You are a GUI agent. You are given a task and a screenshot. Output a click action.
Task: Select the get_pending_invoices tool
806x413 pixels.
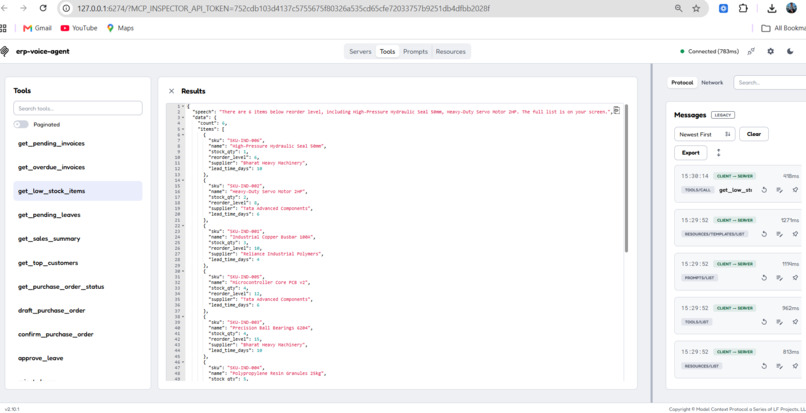pyautogui.click(x=78, y=143)
